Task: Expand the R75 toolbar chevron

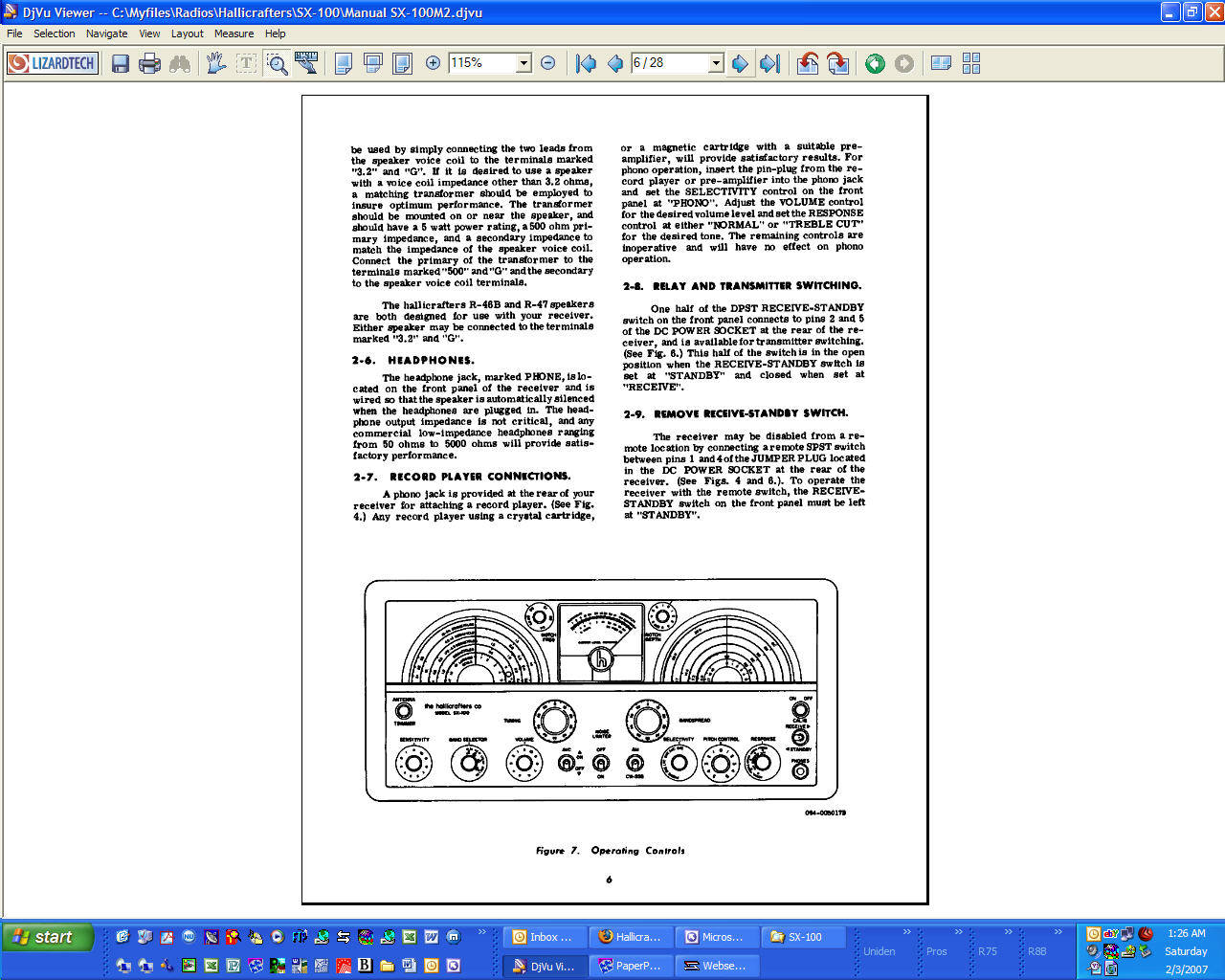Action: 1008,931
